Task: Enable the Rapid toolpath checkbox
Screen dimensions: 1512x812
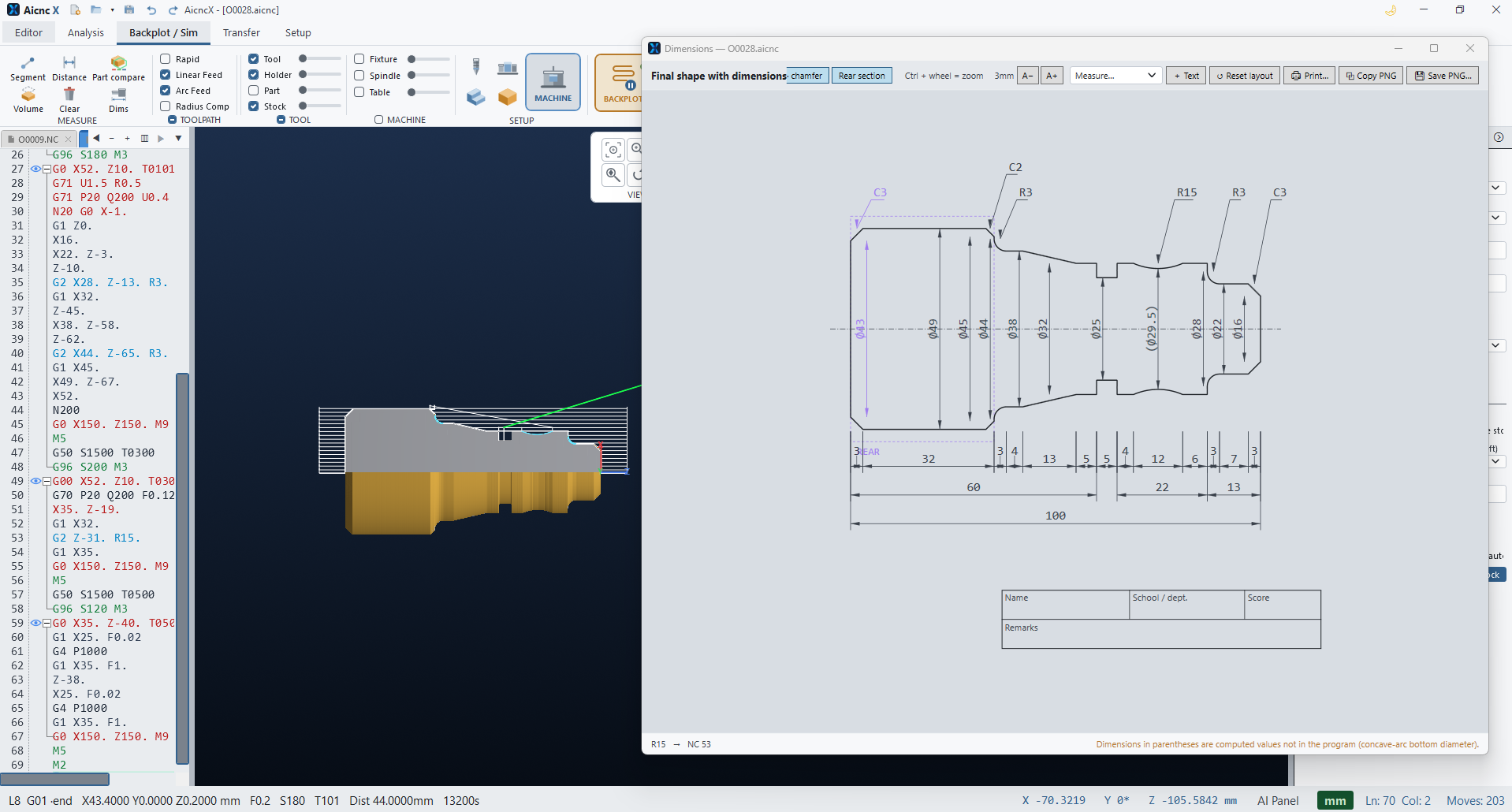Action: (166, 59)
